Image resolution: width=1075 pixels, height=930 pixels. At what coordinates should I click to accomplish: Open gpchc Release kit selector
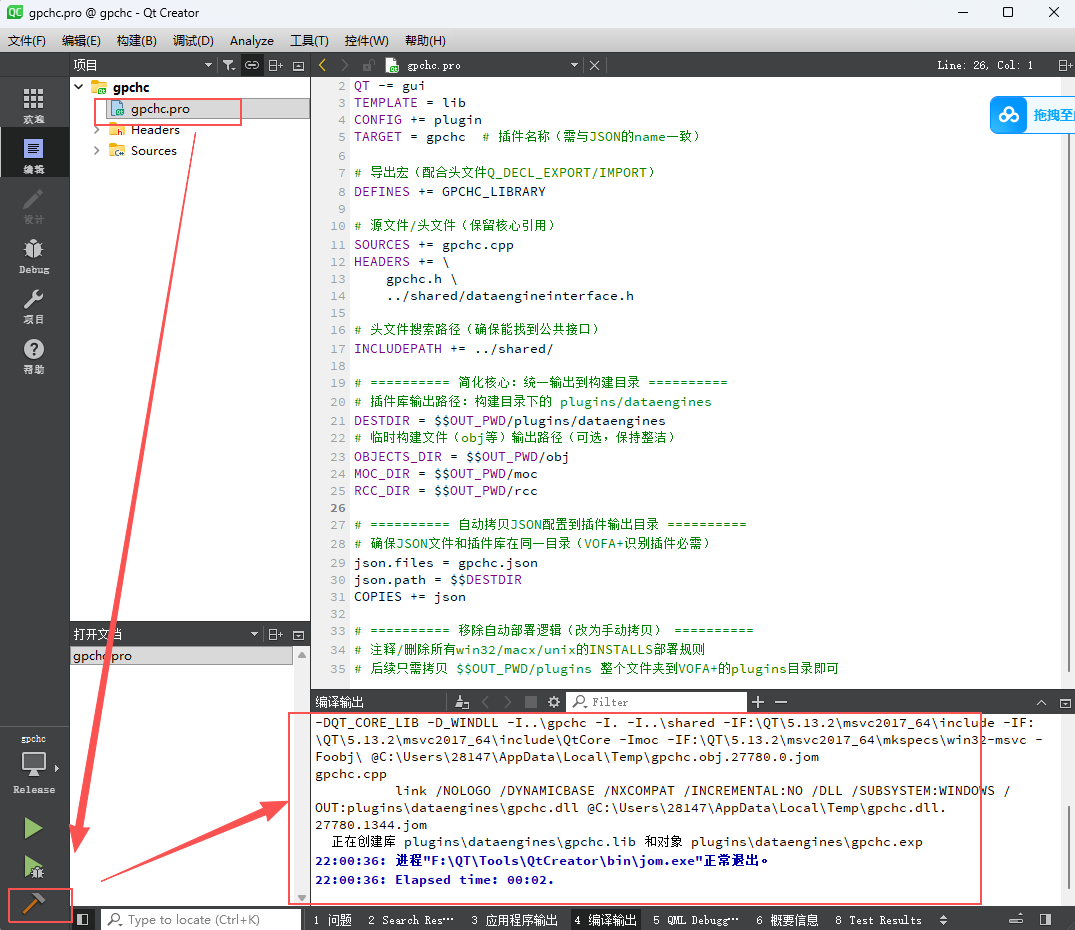34,763
